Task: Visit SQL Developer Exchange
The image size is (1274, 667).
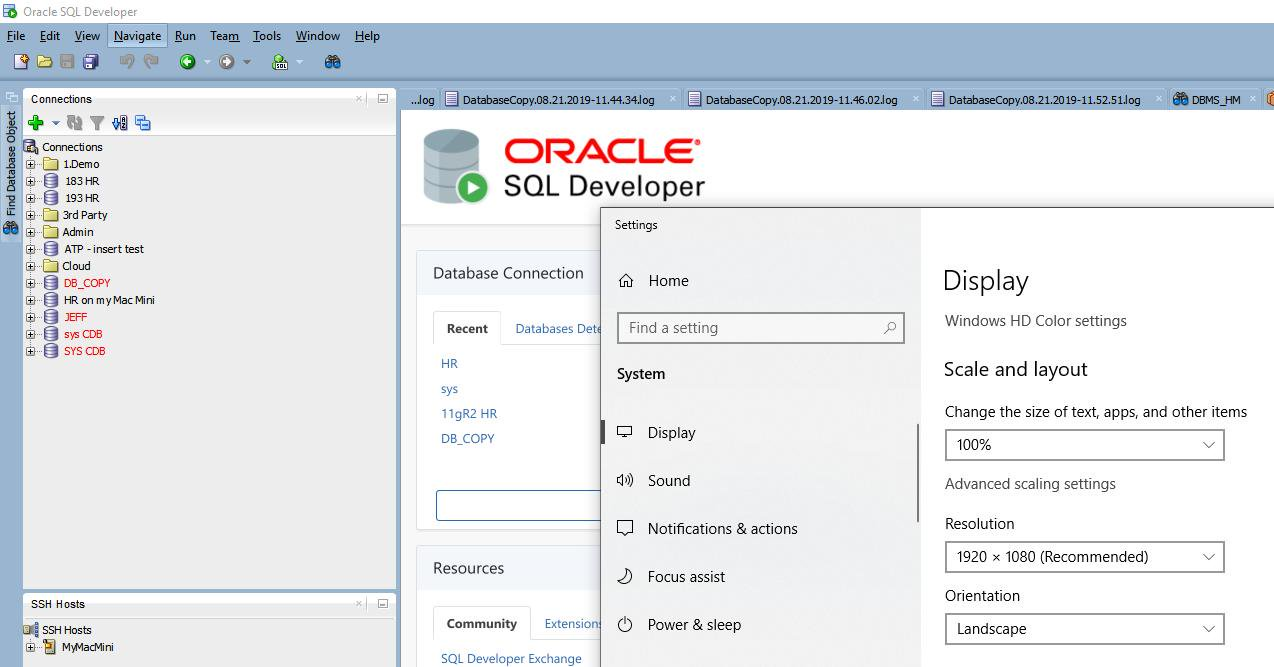Action: [511, 658]
